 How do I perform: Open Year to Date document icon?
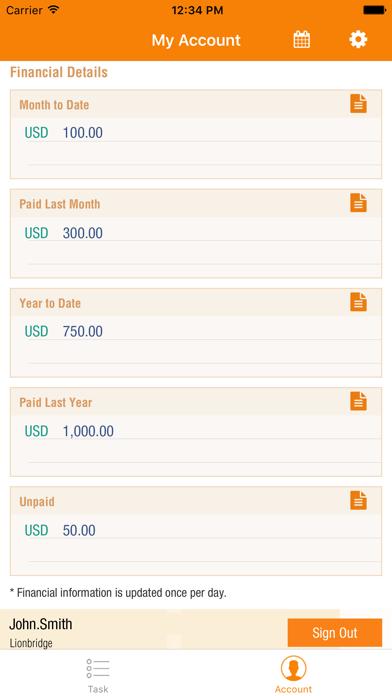pos(358,302)
